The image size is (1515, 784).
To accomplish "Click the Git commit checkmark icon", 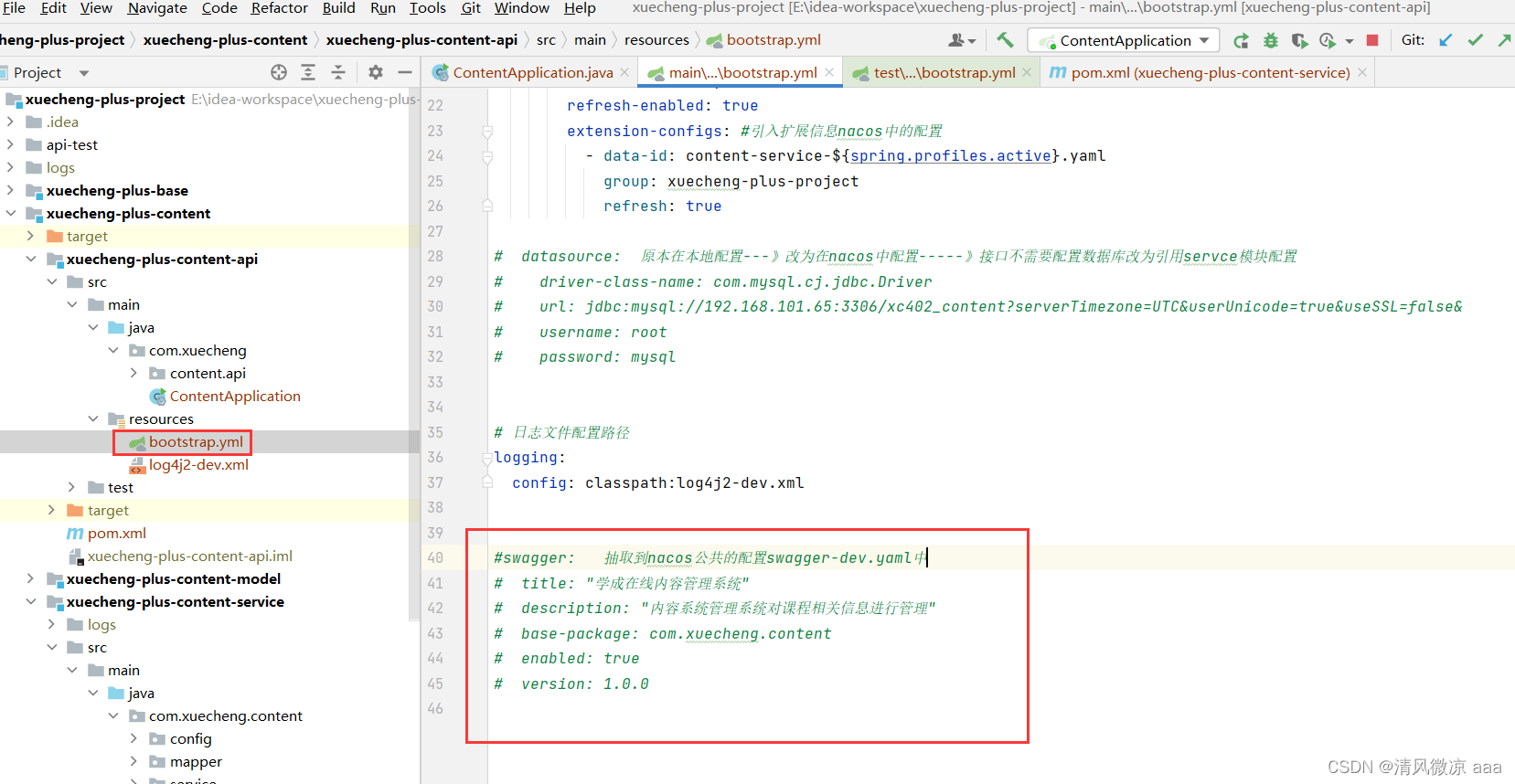I will (x=1475, y=40).
